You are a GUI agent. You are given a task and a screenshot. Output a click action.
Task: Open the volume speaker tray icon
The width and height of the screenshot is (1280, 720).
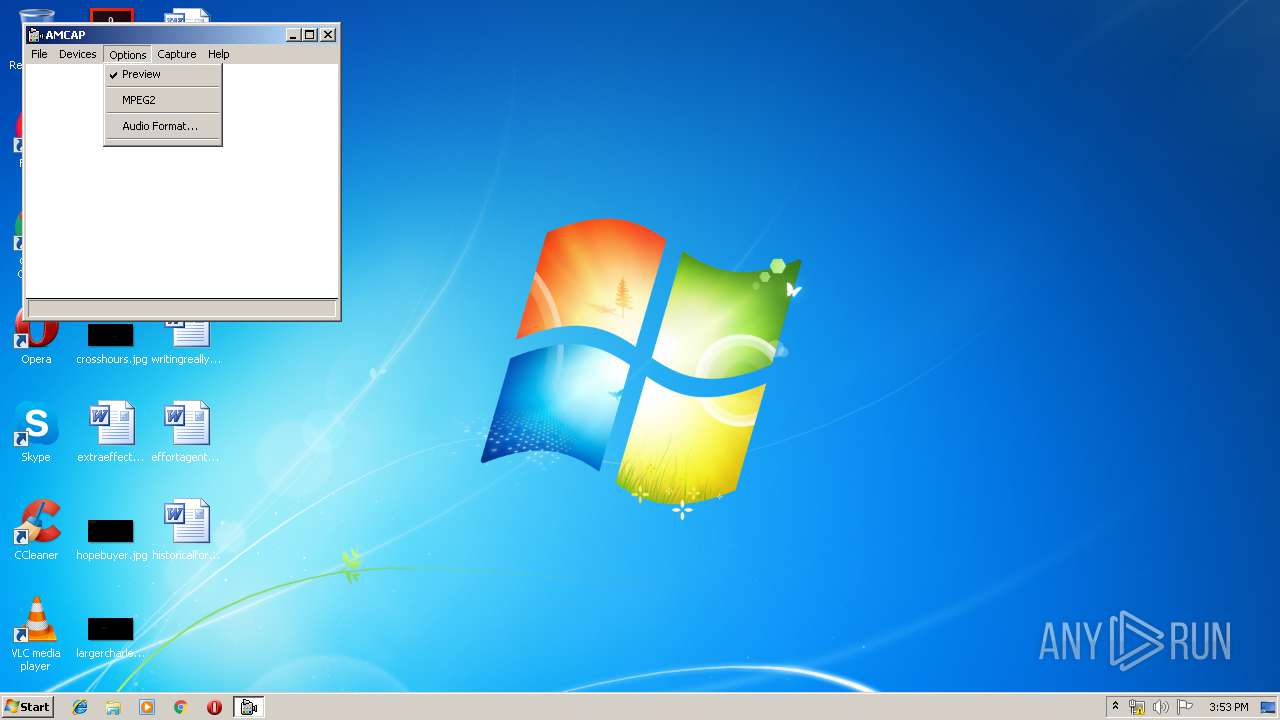[1161, 707]
